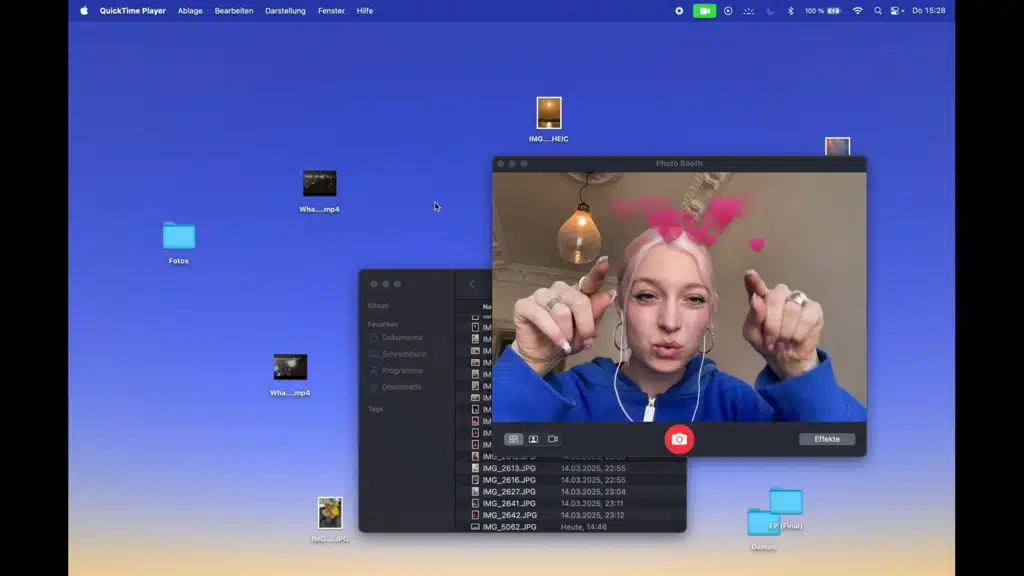Open the Apple menu
This screenshot has height=576, width=1024.
pyautogui.click(x=84, y=11)
